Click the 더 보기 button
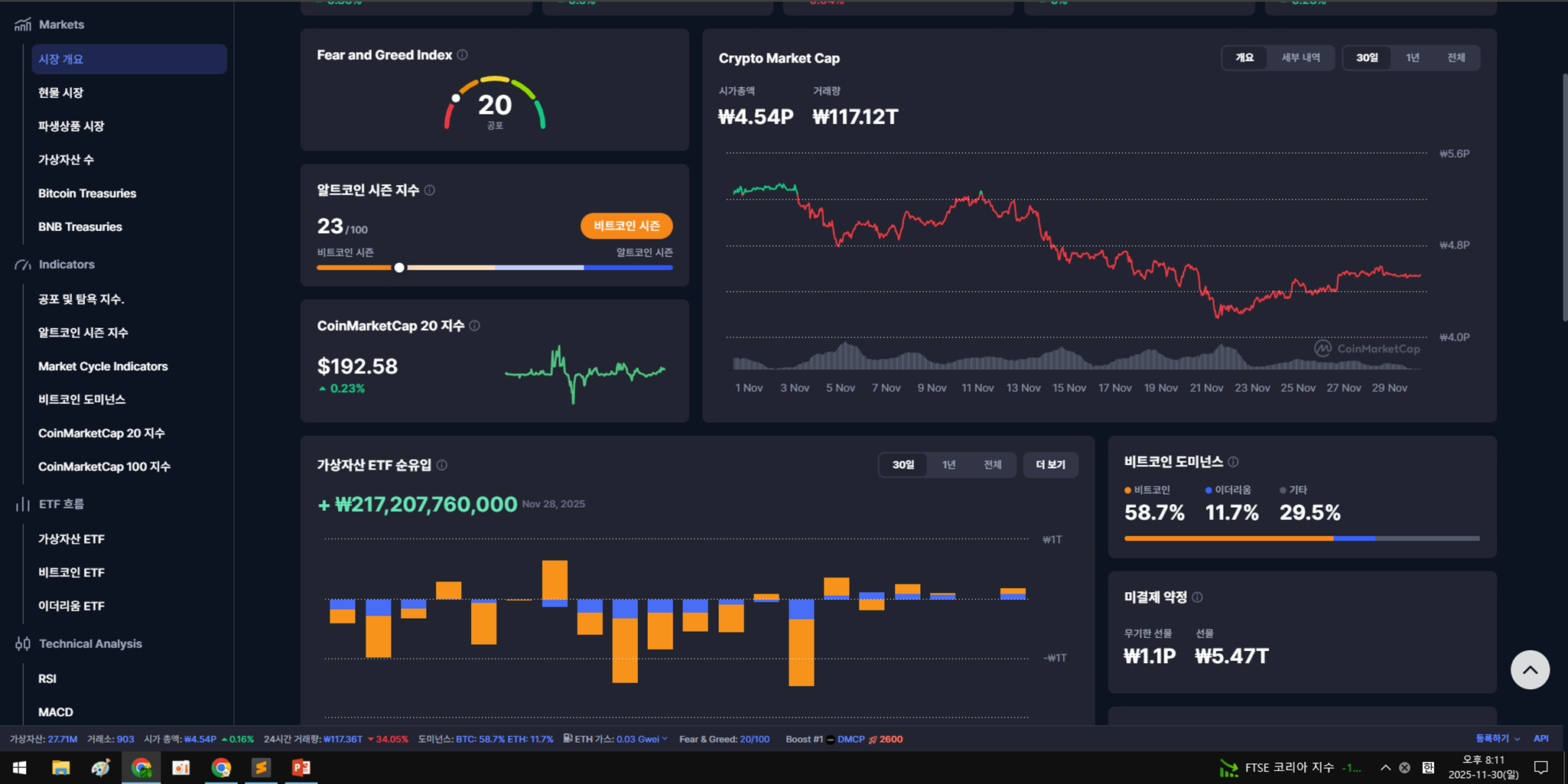This screenshot has width=1568, height=784. (1050, 465)
